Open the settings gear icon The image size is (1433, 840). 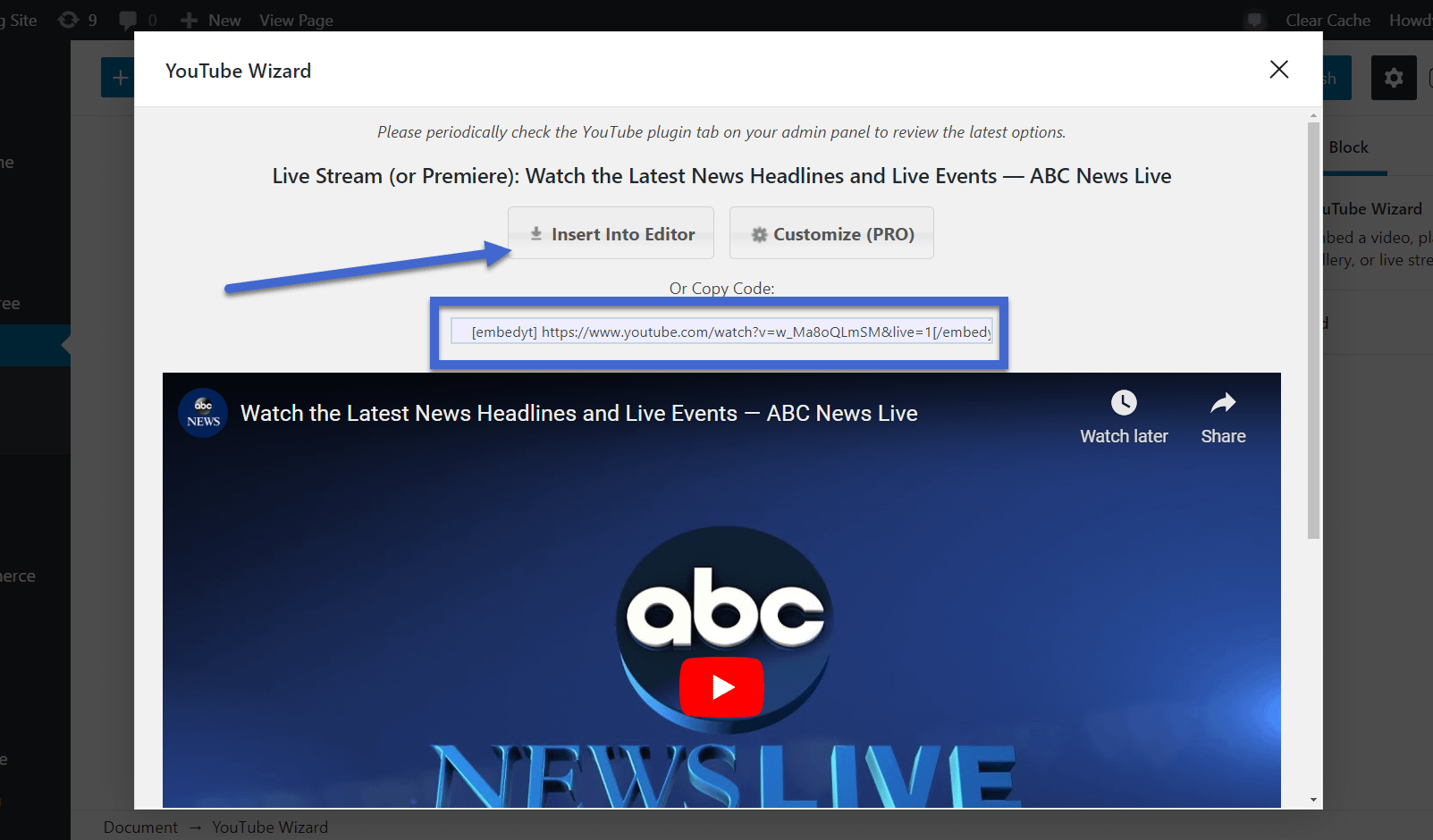click(x=1393, y=79)
